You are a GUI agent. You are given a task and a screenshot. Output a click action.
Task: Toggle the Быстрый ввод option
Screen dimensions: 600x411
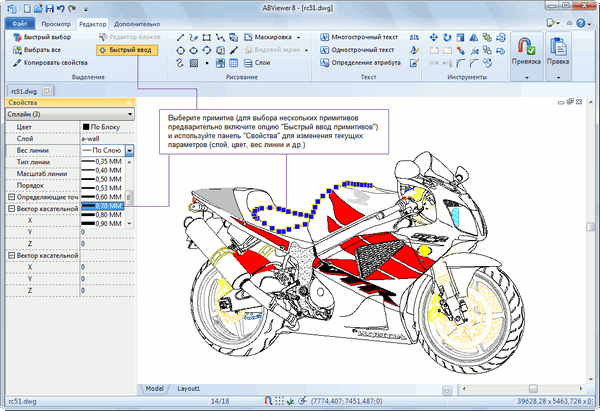coord(126,49)
